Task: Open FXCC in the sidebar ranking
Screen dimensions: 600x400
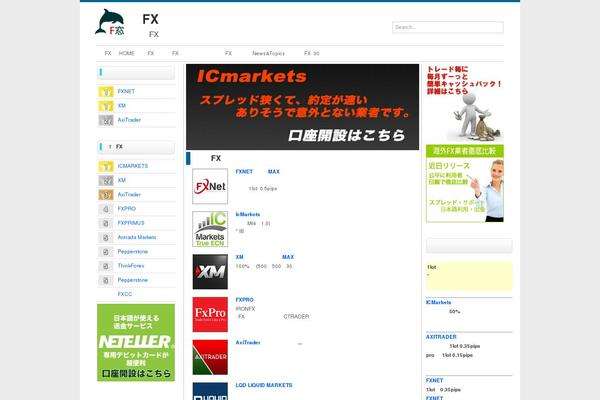Action: pyautogui.click(x=124, y=294)
